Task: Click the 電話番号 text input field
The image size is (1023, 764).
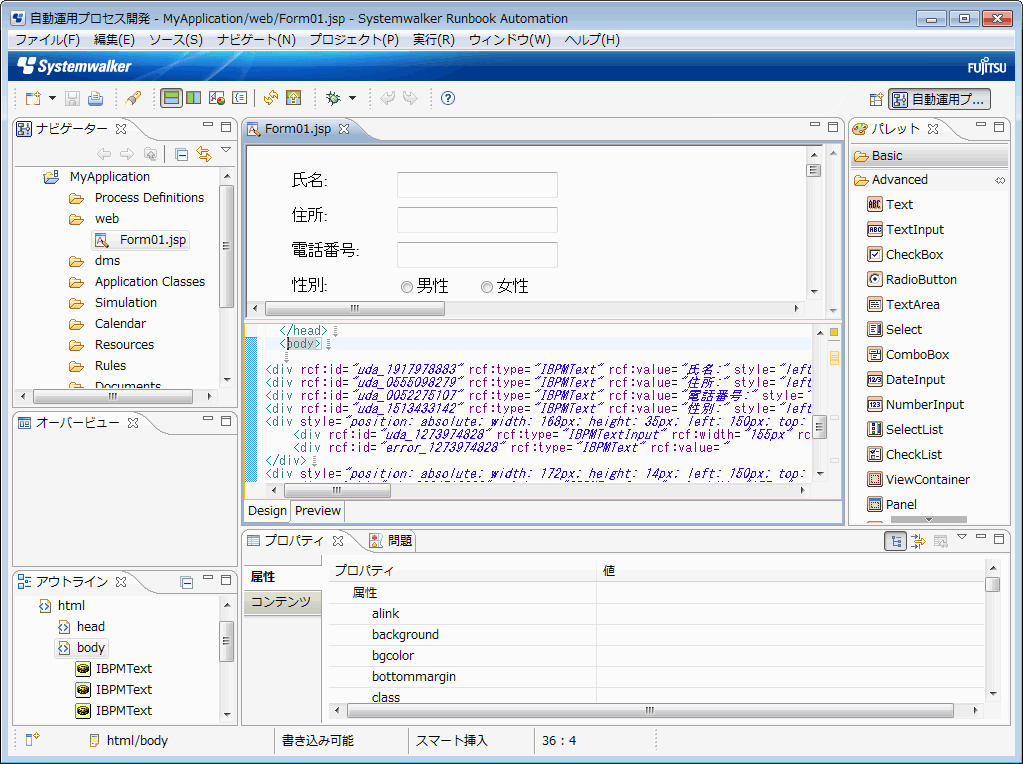Action: point(477,255)
